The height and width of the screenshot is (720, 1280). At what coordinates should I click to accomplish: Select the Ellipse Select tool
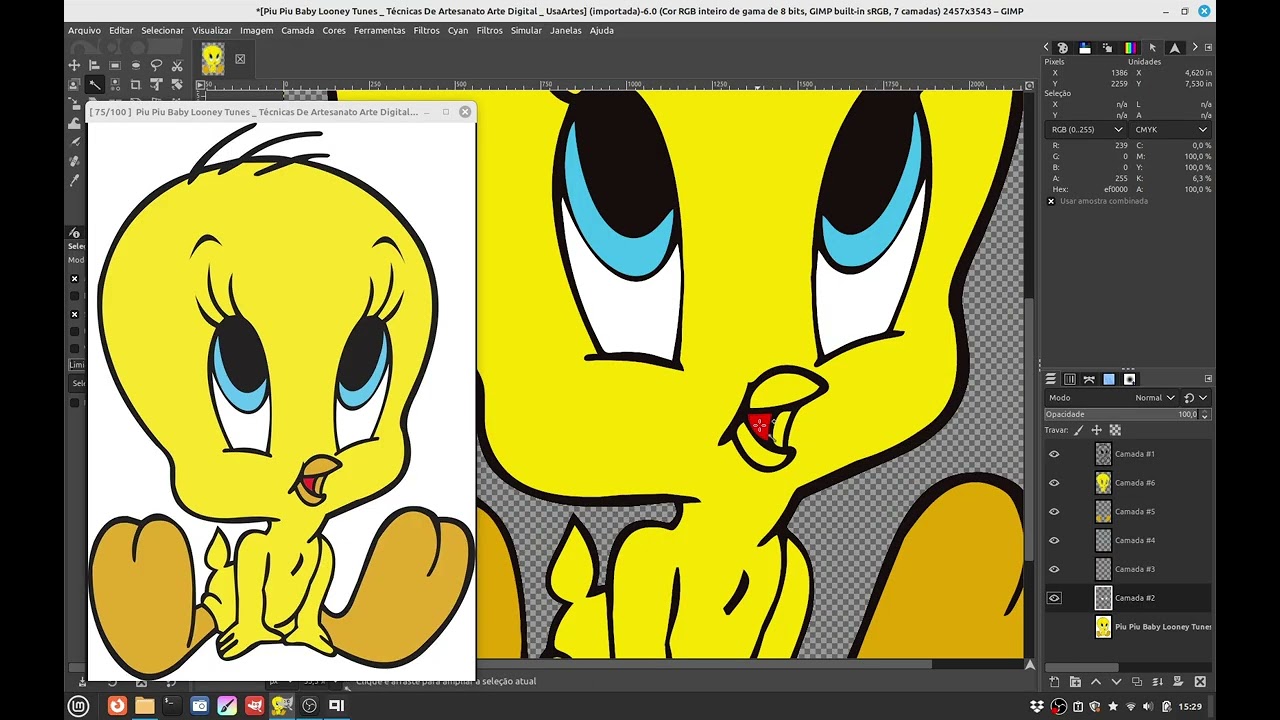136,65
